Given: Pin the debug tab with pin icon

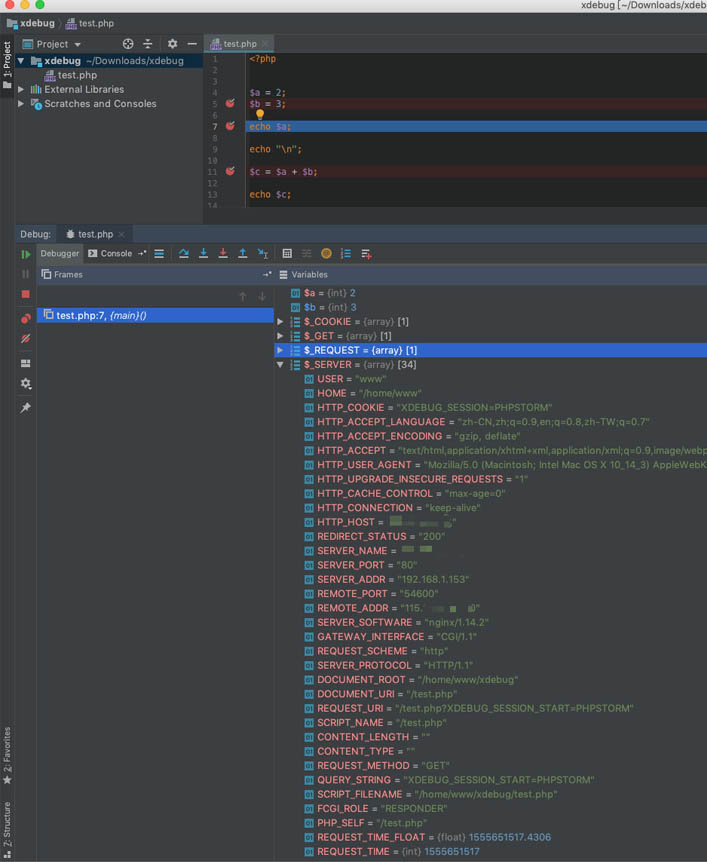Looking at the screenshot, I should (25, 408).
